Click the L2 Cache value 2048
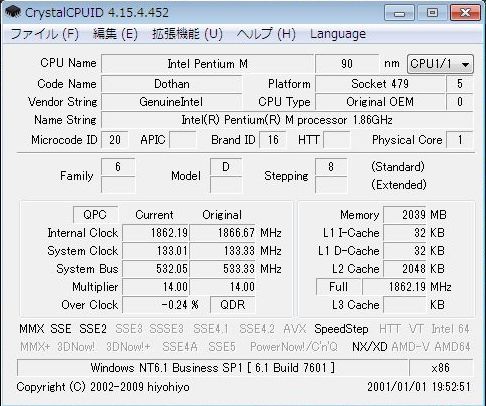 click(x=405, y=269)
